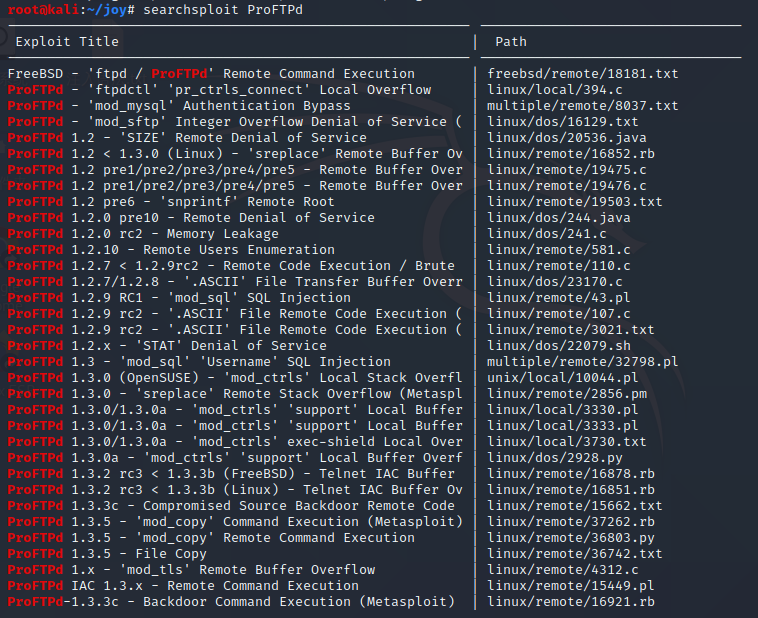
Task: Click path linux/dos/20536.java
Action: tap(567, 137)
